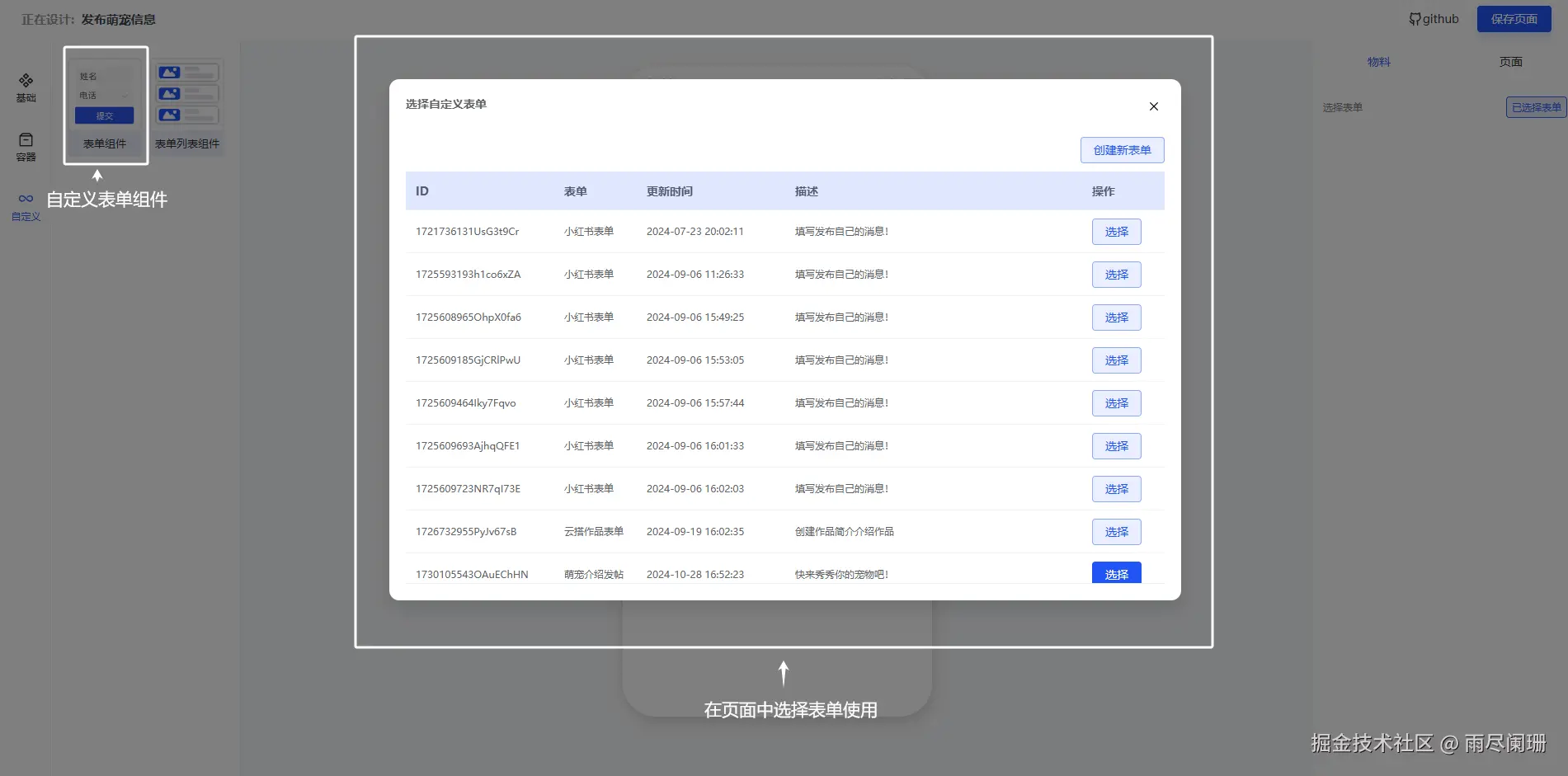Click ID cell 1725593193h1co6xZA
This screenshot has width=1568, height=776.
(469, 275)
